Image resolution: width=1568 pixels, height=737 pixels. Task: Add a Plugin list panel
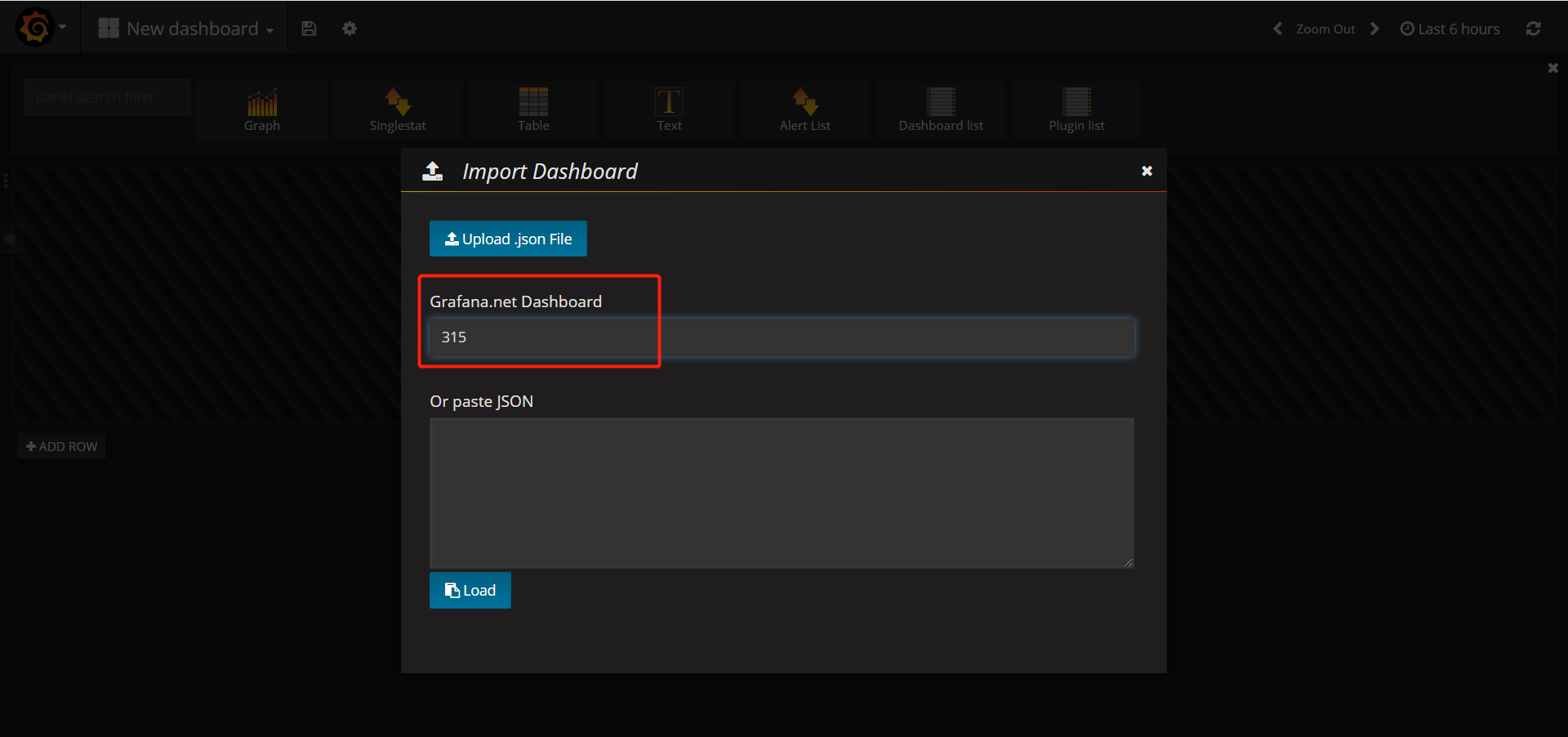pyautogui.click(x=1076, y=110)
